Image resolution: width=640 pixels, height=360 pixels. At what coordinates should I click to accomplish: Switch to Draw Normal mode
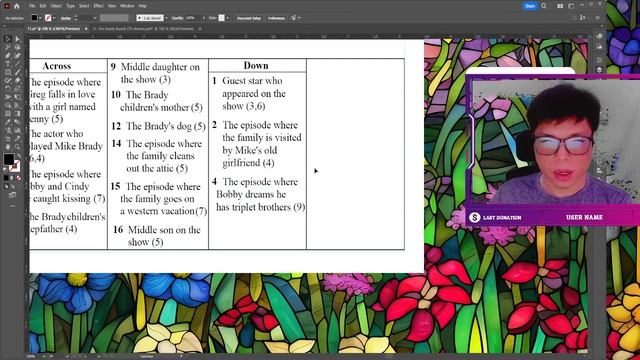click(6, 186)
